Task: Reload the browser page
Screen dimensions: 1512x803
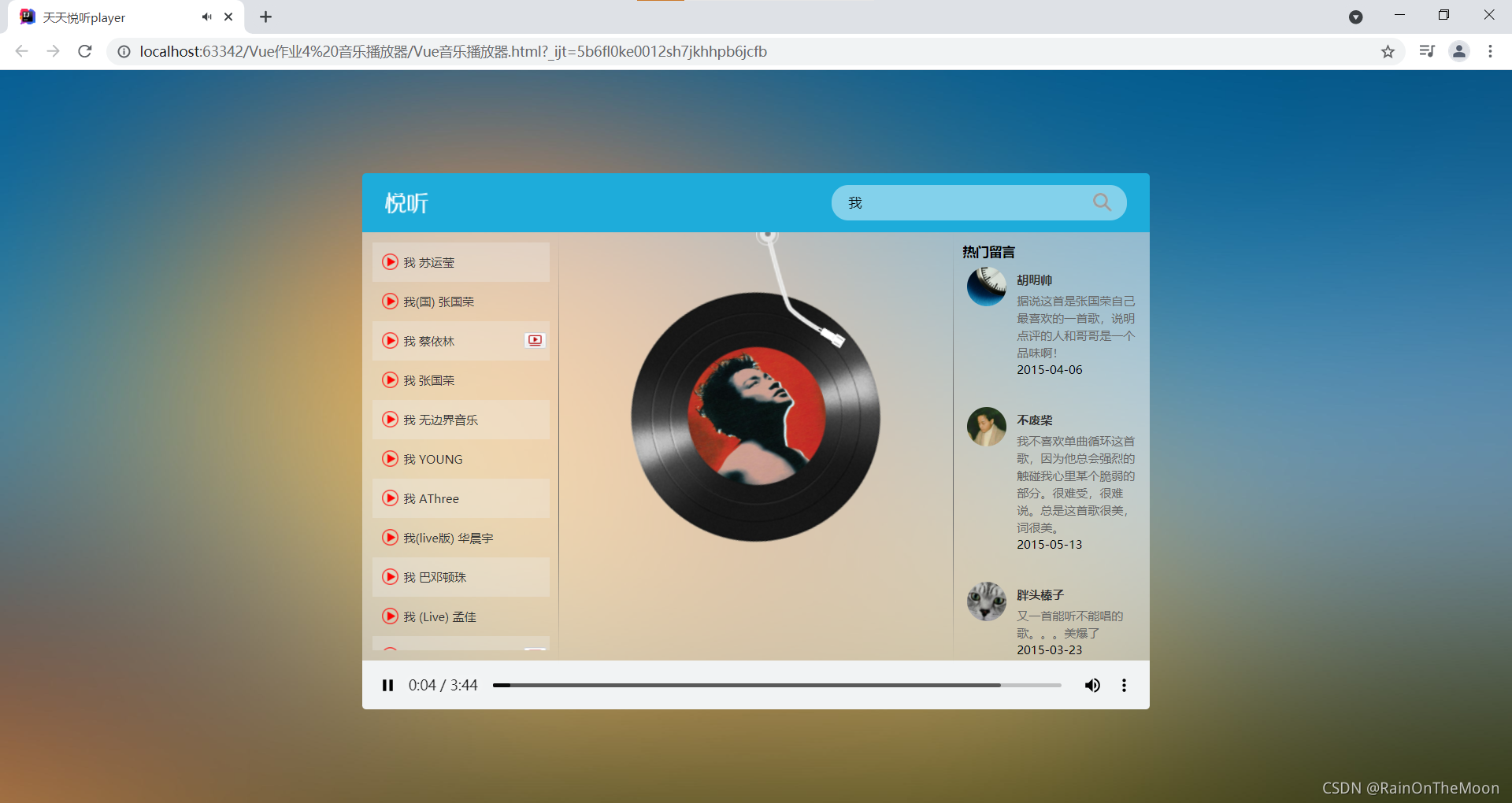Action: pos(85,51)
